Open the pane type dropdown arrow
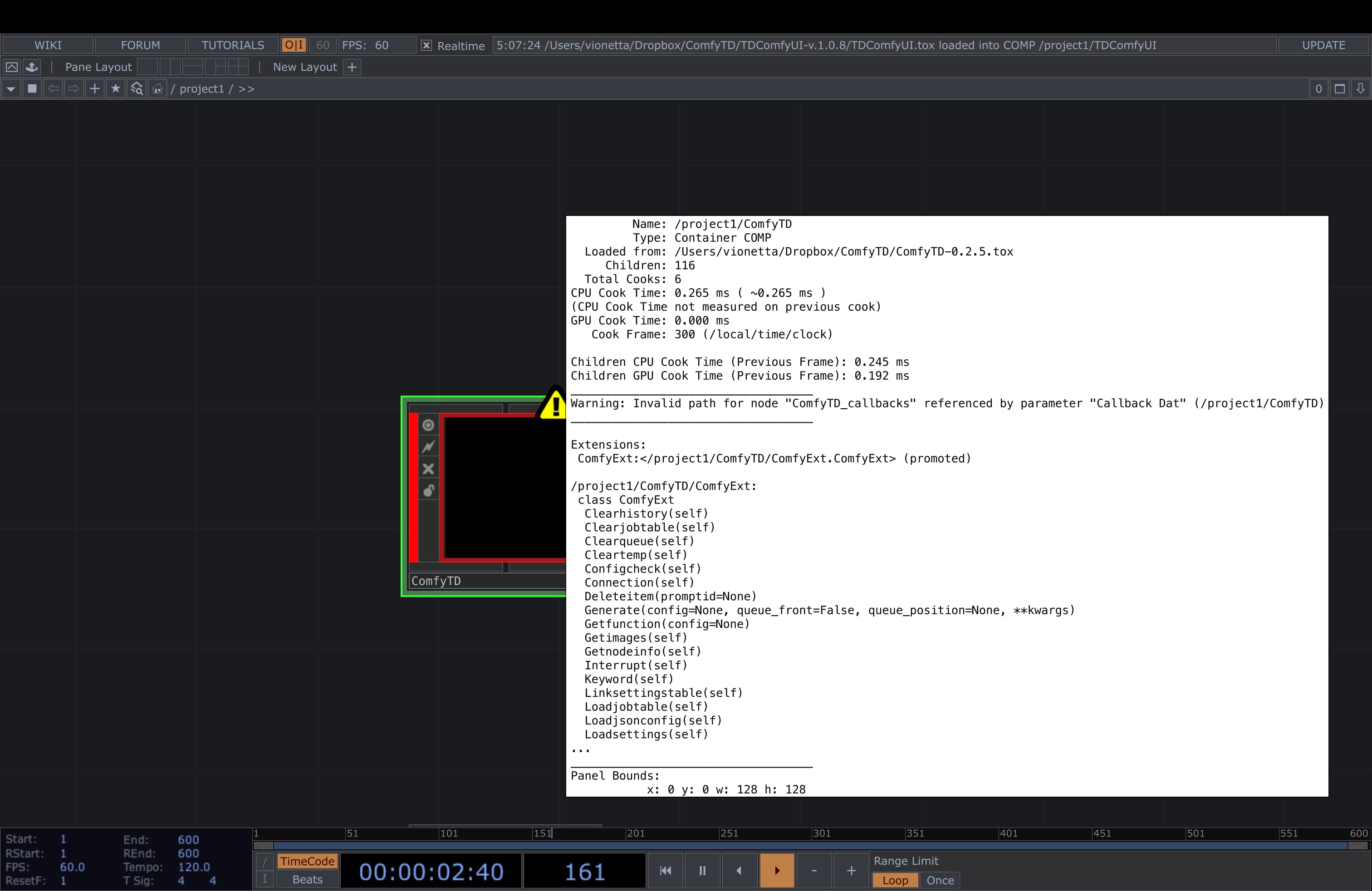Screen dimensions: 1372x891 (x=11, y=89)
